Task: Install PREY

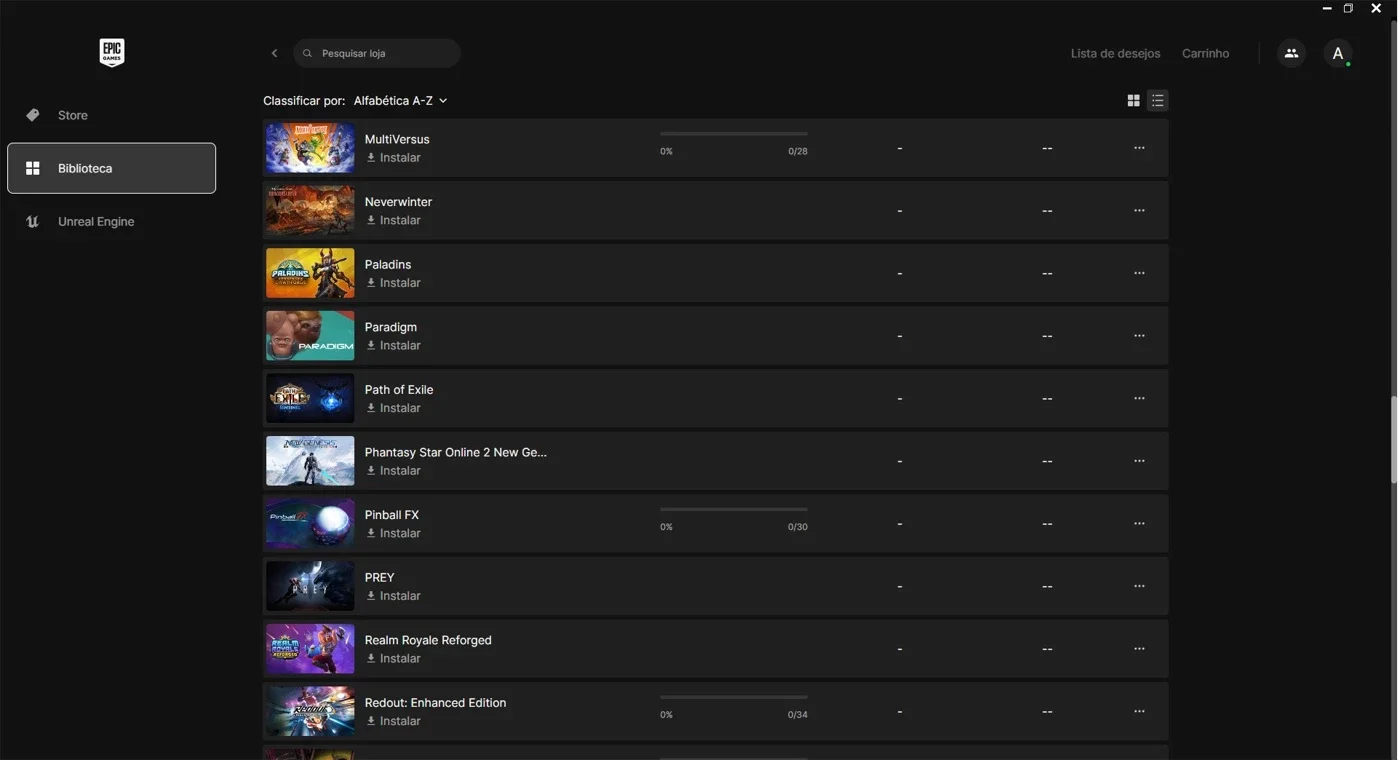Action: coord(393,596)
